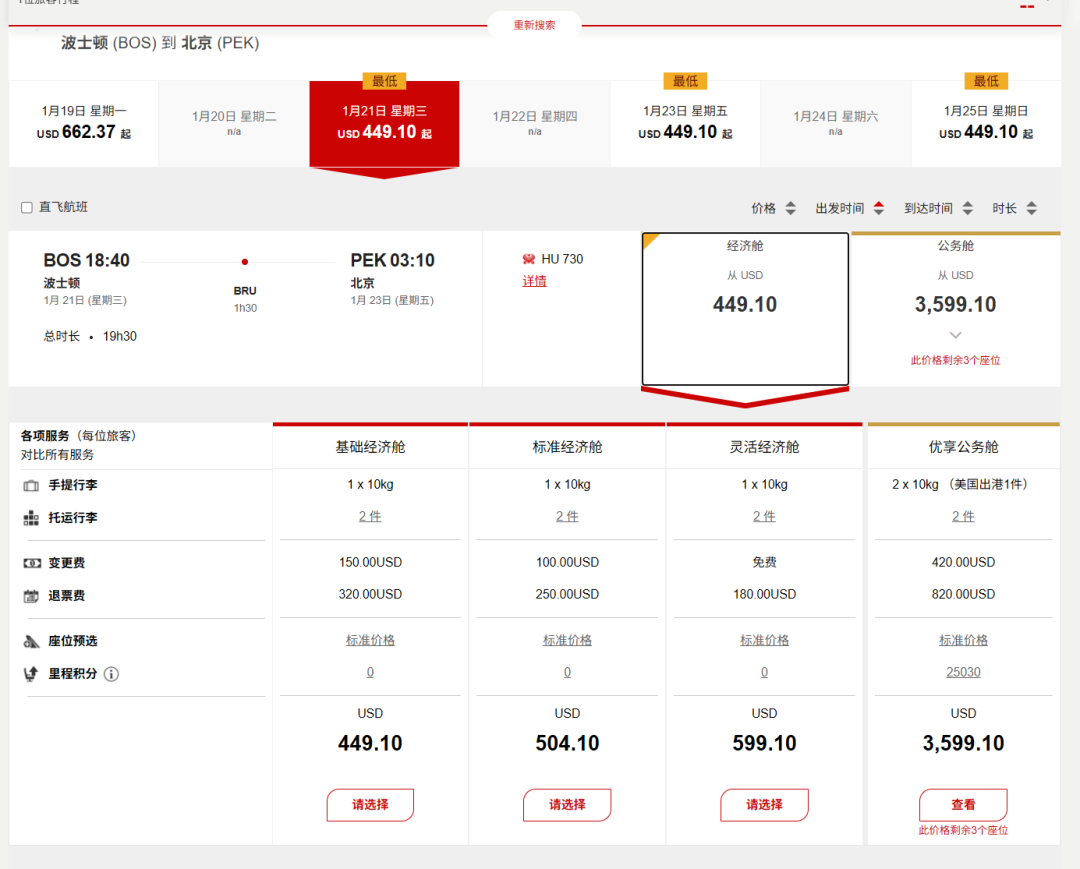The image size is (1080, 869).
Task: Click the 手提行李 carry-on luggage icon
Action: [31, 485]
